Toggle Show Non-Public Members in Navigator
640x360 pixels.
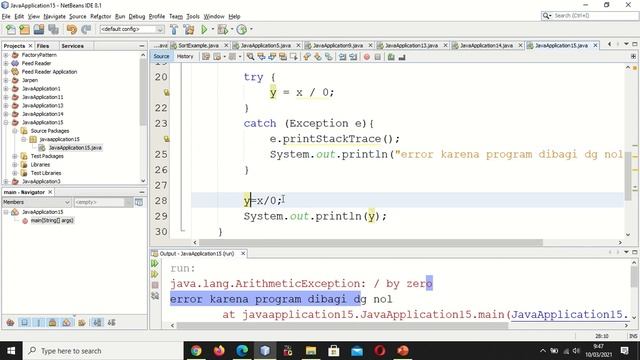pyautogui.click(x=53, y=323)
